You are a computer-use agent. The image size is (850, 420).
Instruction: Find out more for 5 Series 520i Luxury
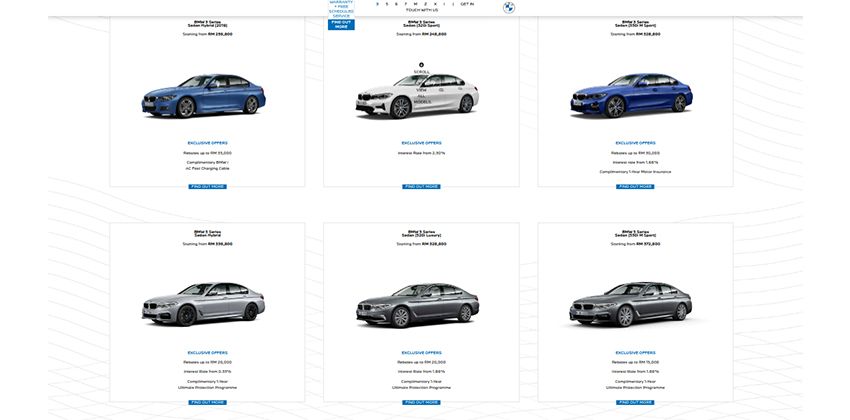coord(421,402)
